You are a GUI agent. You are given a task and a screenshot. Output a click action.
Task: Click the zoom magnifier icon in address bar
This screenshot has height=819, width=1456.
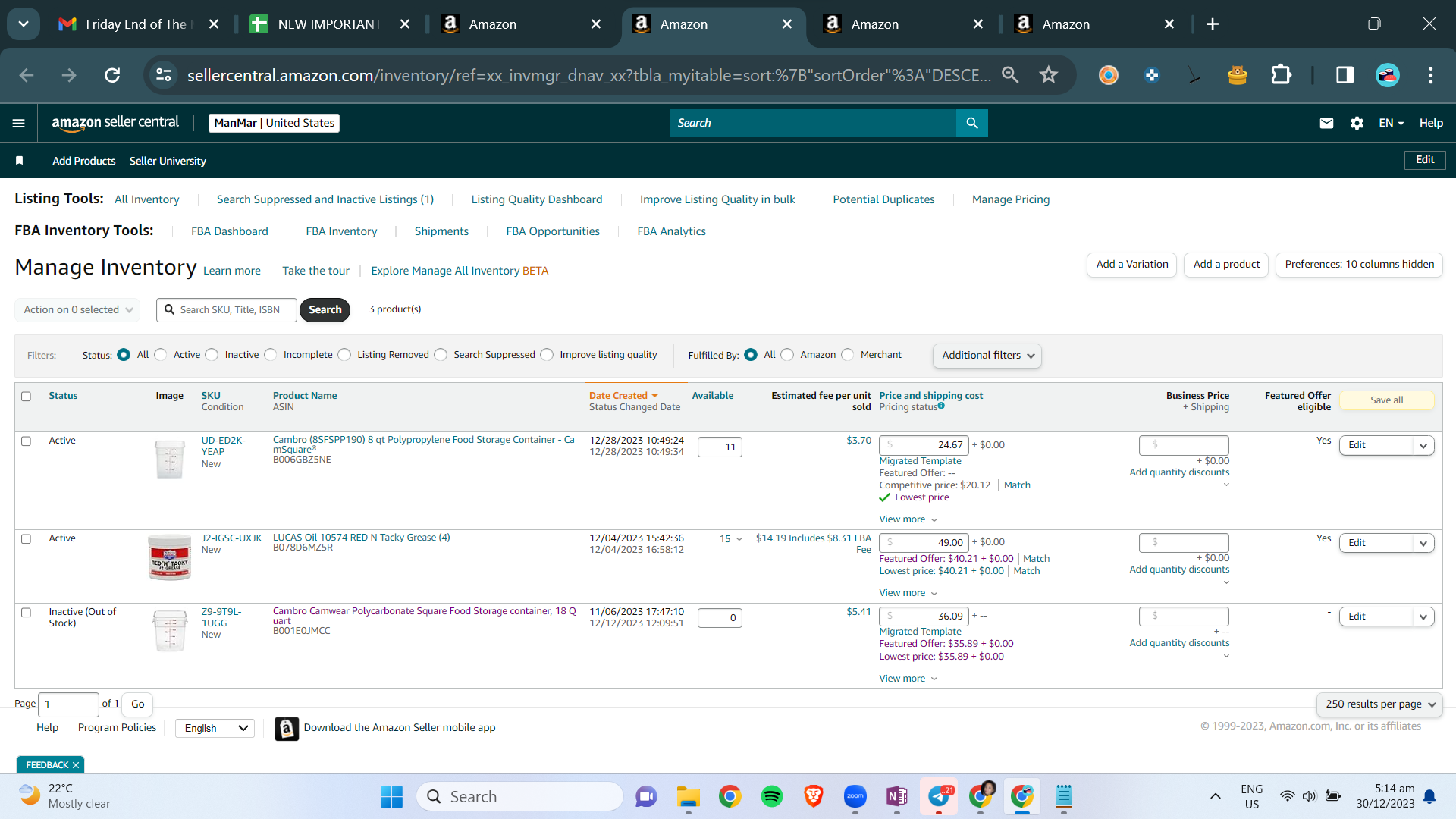click(1010, 75)
